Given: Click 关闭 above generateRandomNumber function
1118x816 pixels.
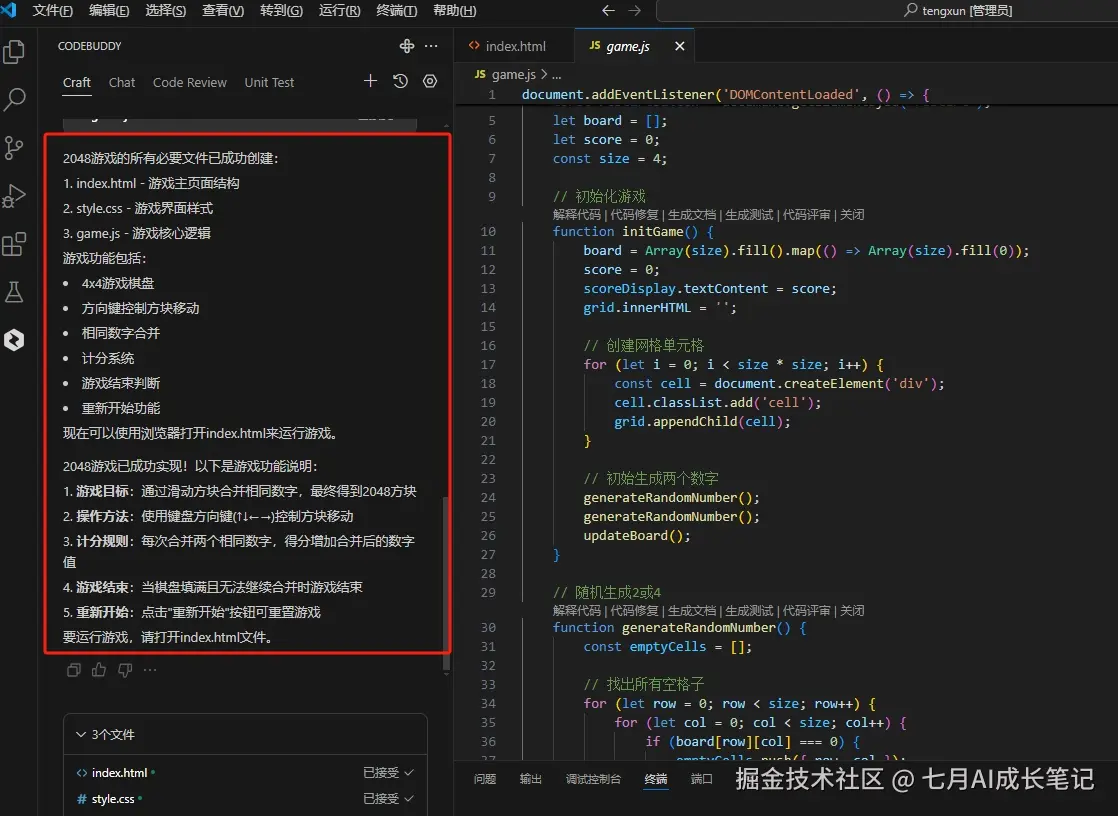Looking at the screenshot, I should (852, 611).
